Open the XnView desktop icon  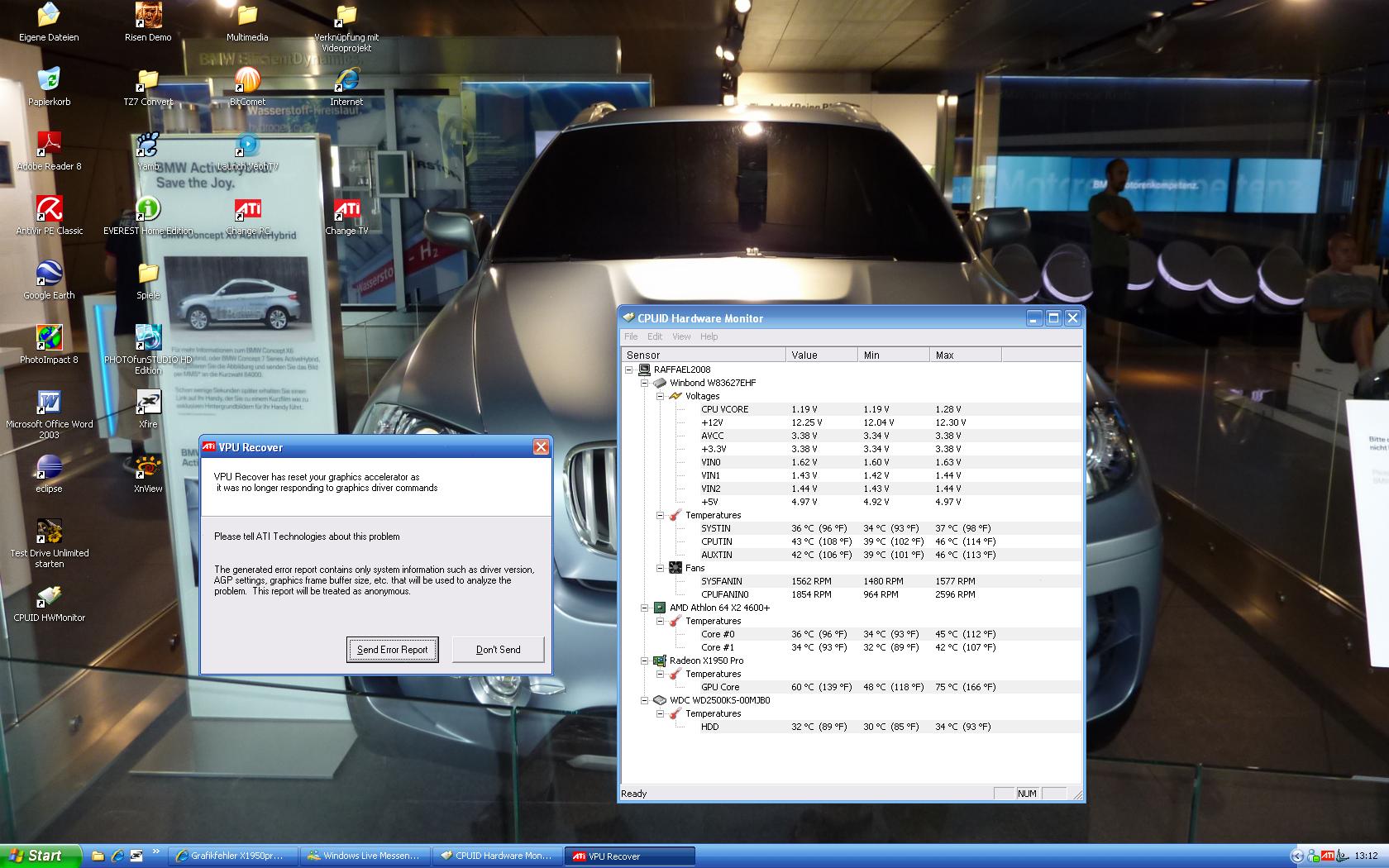[x=148, y=474]
